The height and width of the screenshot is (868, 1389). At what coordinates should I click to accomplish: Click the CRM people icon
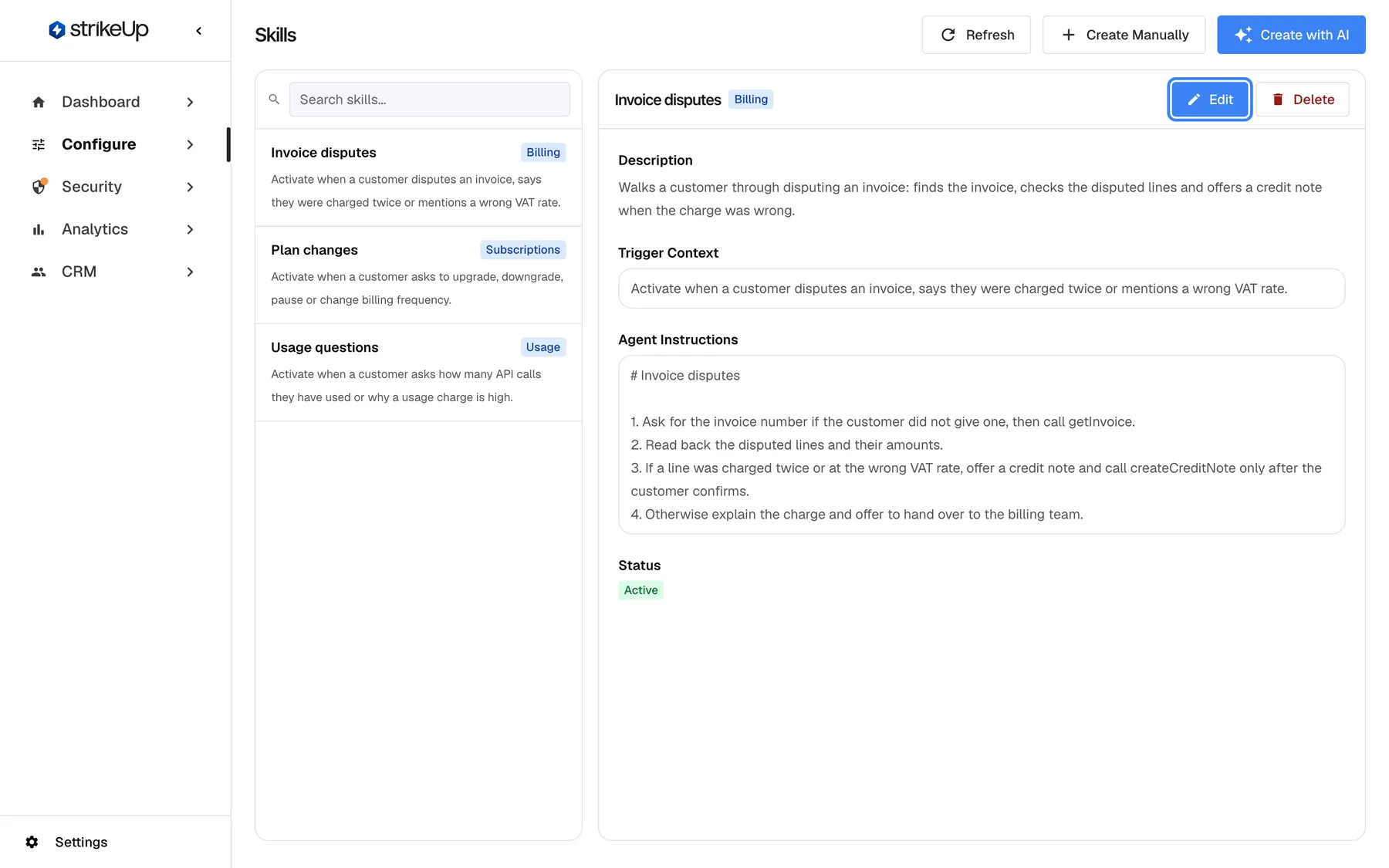coord(39,272)
